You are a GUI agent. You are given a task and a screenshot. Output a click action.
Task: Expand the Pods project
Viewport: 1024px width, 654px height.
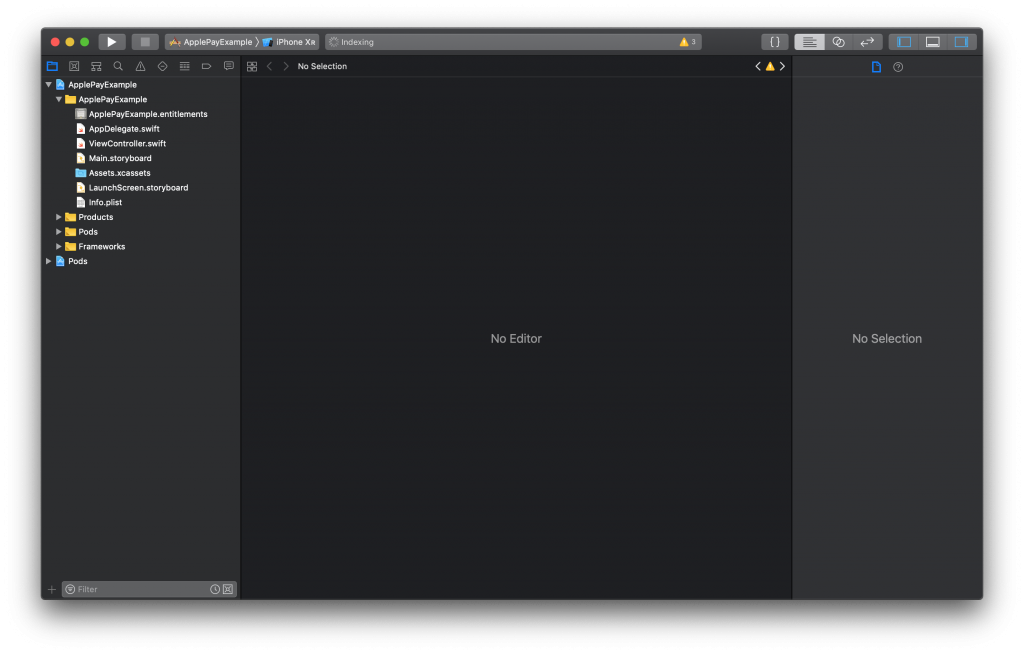48,261
